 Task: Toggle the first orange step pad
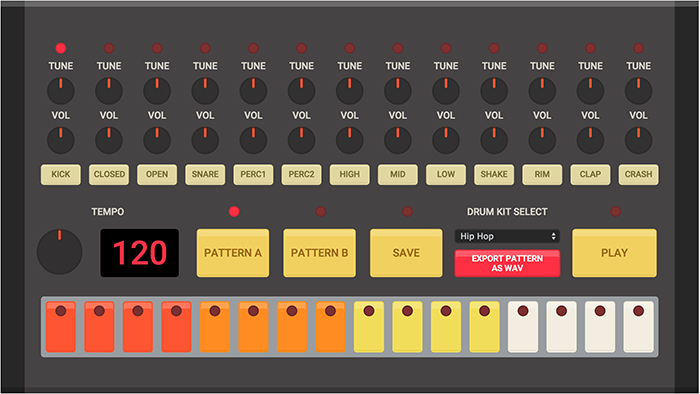215,327
